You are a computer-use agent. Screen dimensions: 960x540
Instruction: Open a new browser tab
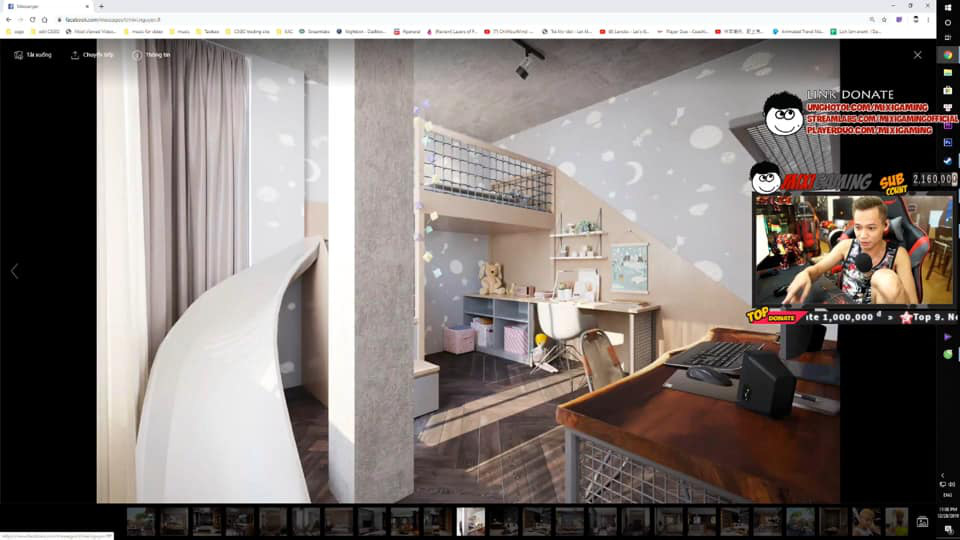coord(101,6)
